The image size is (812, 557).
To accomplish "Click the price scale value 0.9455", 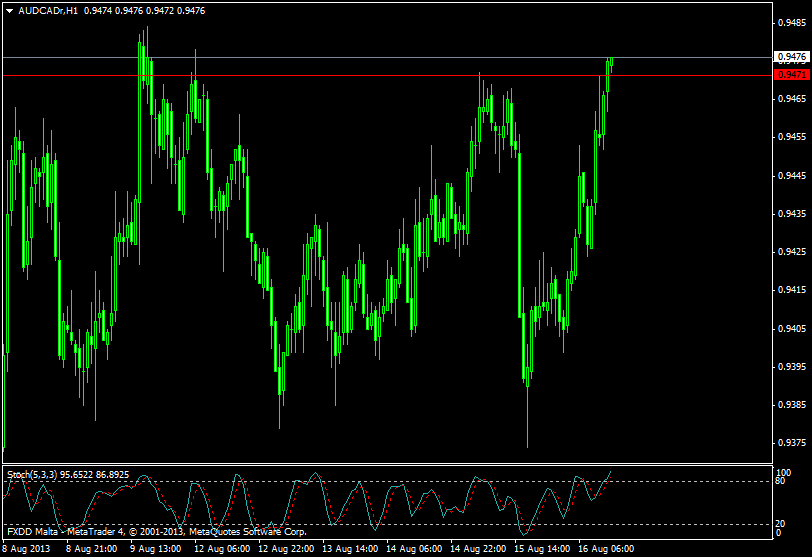I will coord(792,137).
